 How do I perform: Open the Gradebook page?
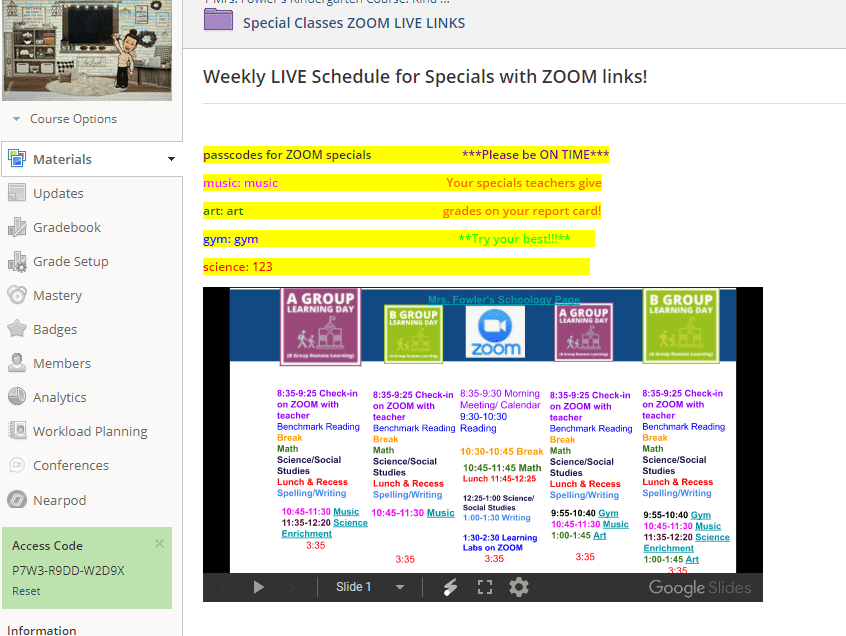pyautogui.click(x=67, y=227)
